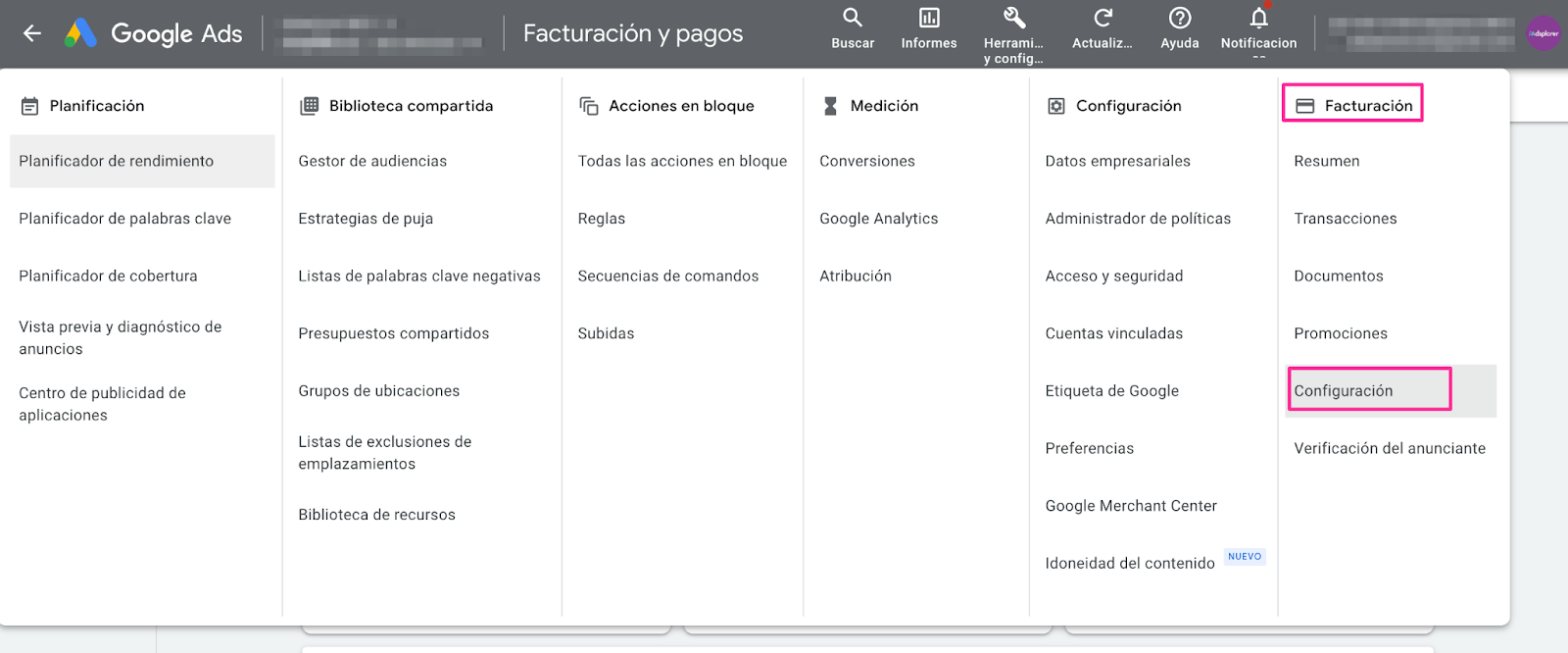Open Biblioteca de recursos

pyautogui.click(x=377, y=515)
